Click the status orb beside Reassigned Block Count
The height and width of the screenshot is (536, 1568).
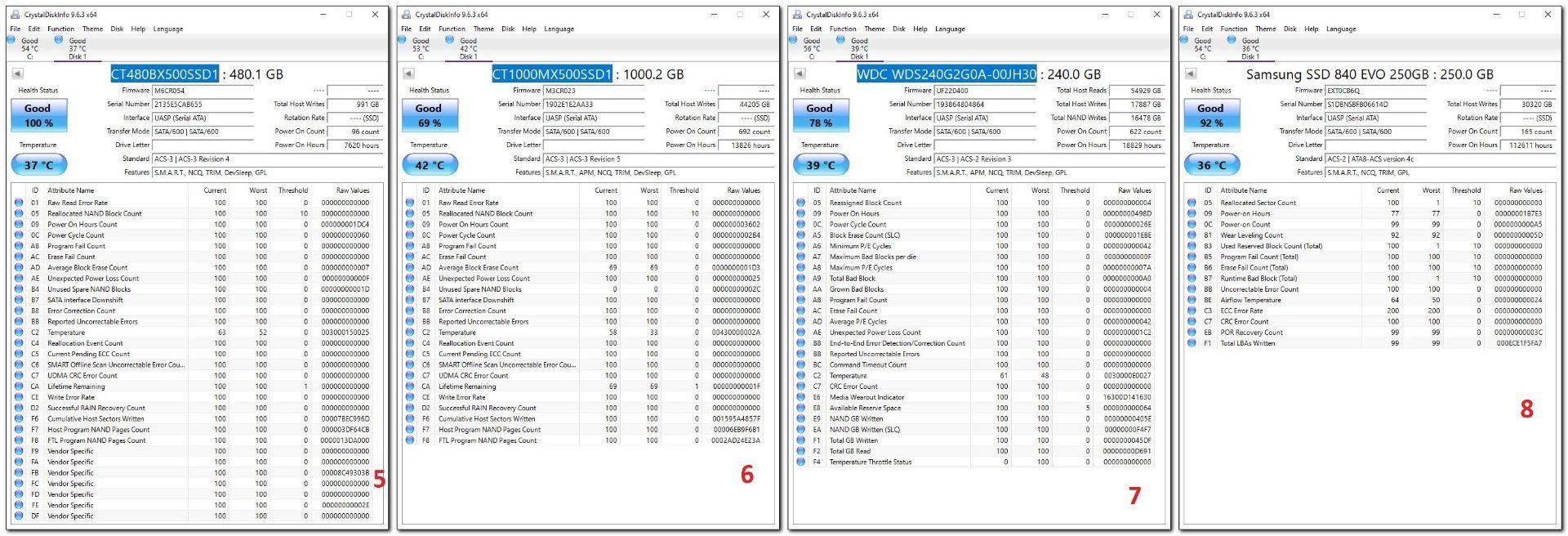pos(801,203)
